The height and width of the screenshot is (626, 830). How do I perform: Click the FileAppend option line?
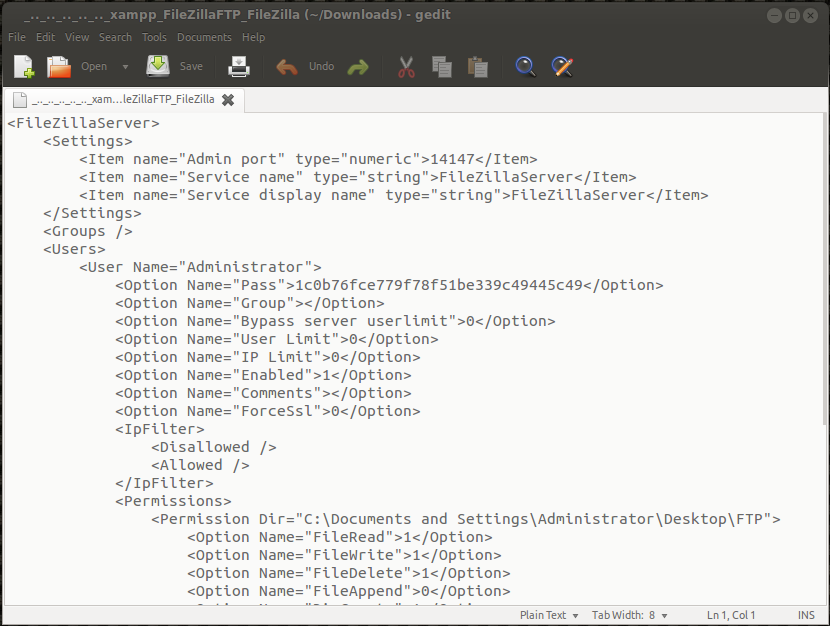tap(349, 591)
